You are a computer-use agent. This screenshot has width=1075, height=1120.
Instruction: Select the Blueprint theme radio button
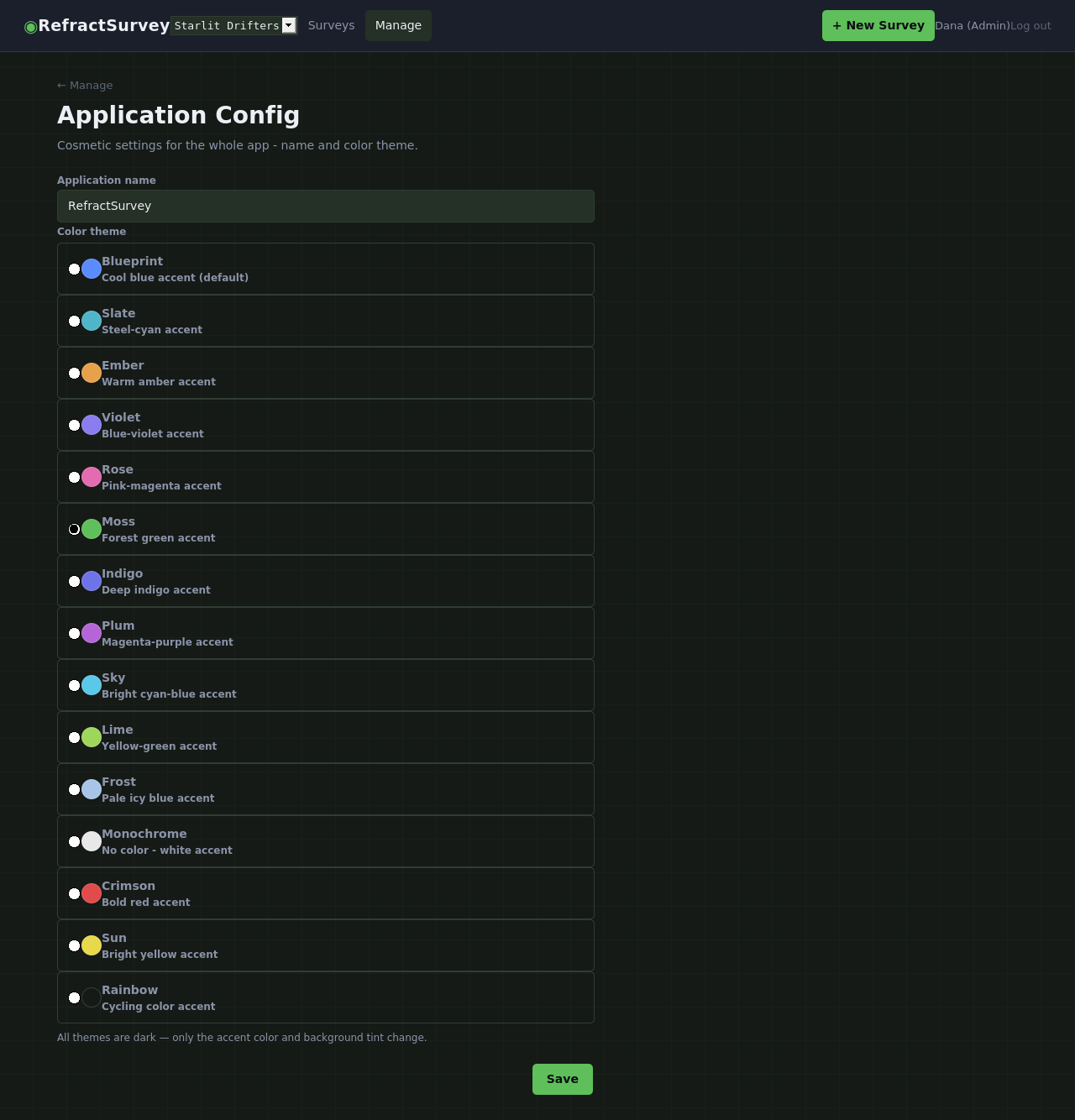[x=74, y=269]
